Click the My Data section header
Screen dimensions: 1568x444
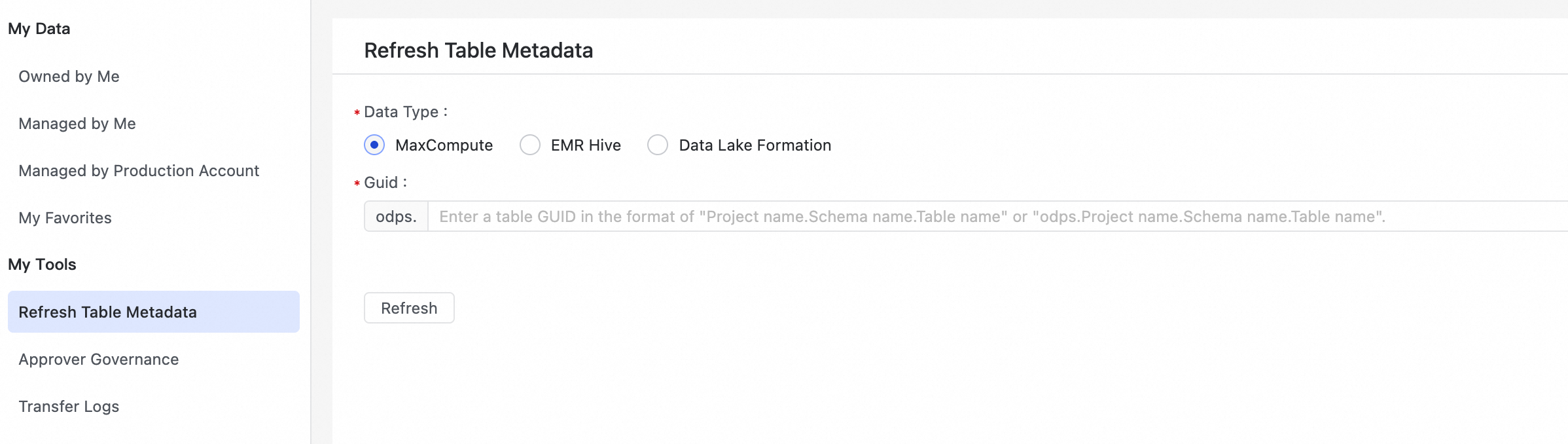tap(39, 29)
